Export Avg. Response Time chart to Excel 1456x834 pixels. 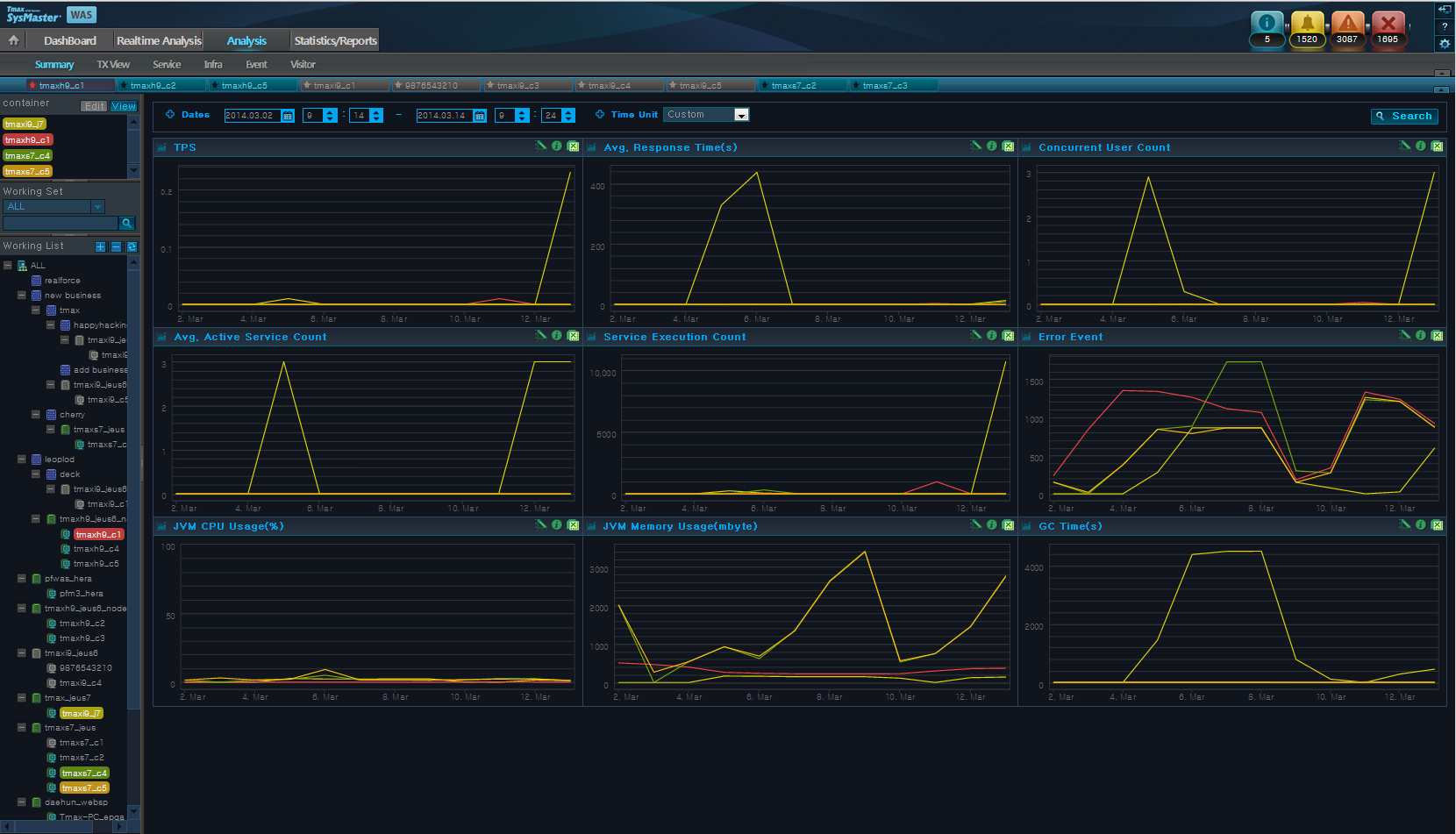[x=1008, y=146]
